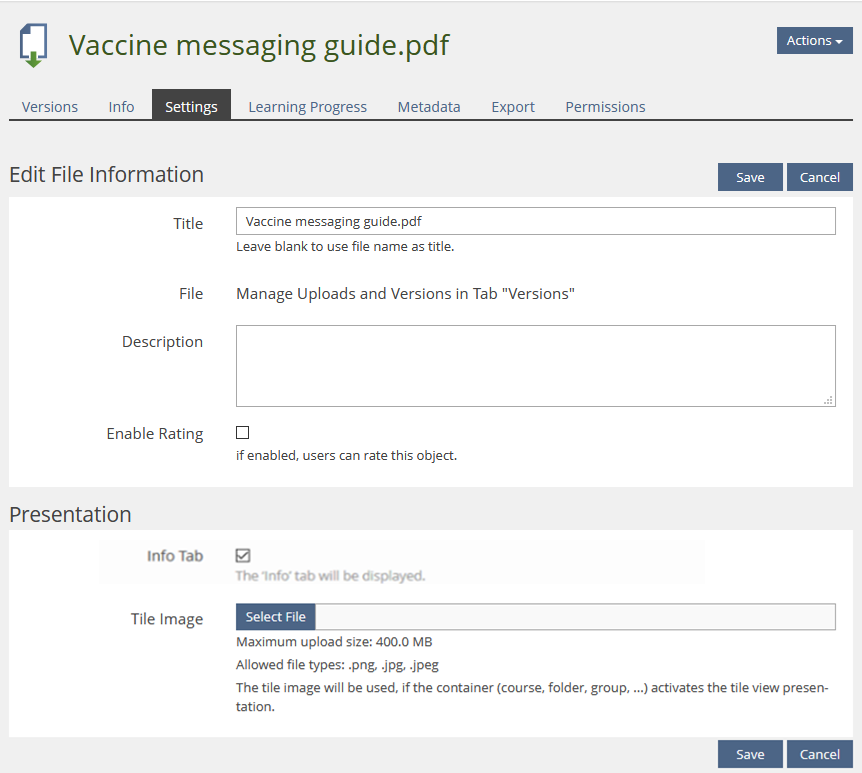Open the Actions dropdown menu
This screenshot has height=773, width=862.
tap(814, 41)
